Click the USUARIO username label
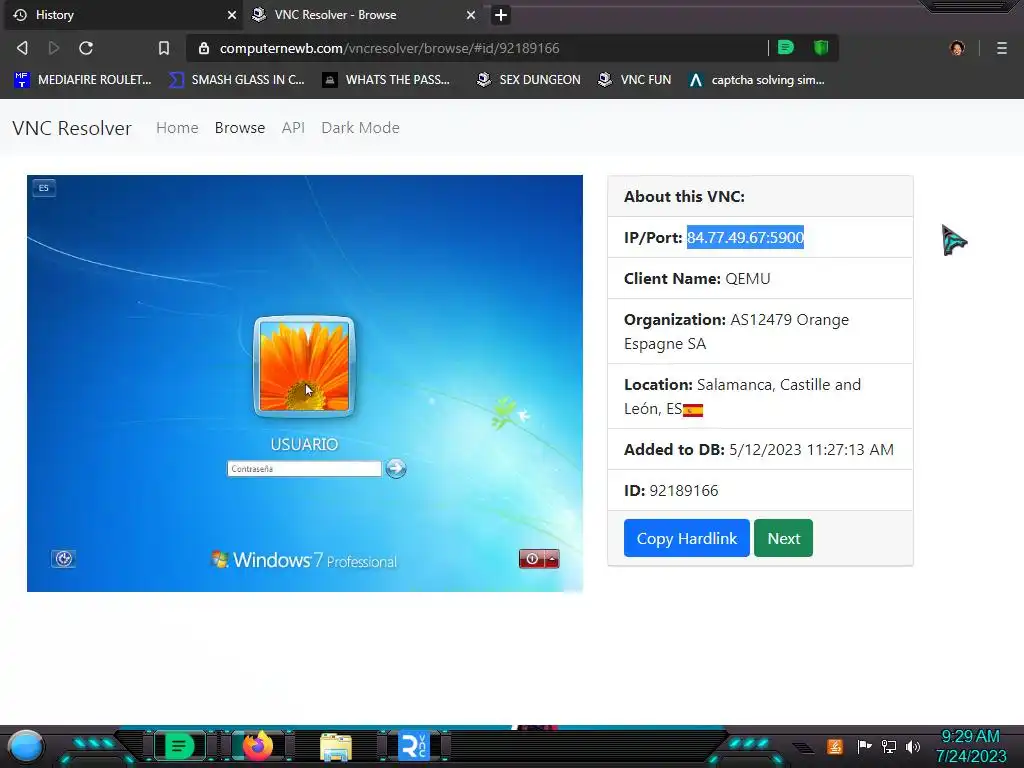 [x=304, y=444]
